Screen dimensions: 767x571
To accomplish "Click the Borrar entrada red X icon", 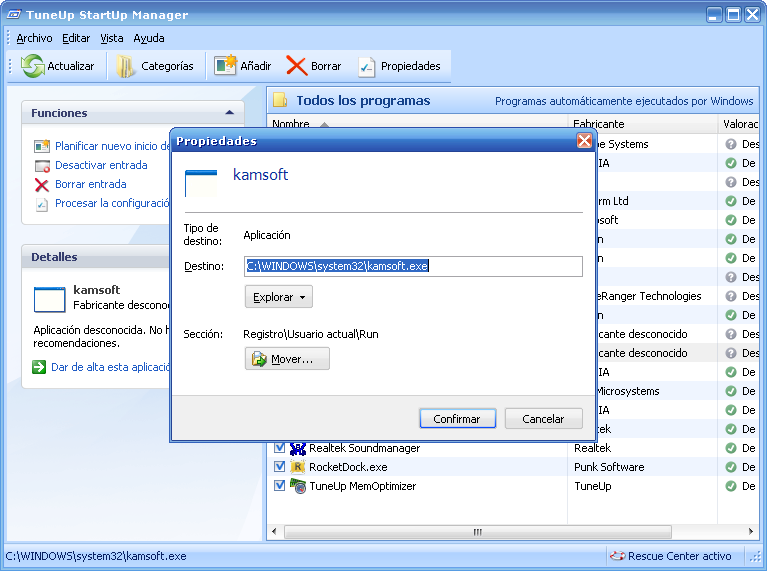I will point(41,185).
